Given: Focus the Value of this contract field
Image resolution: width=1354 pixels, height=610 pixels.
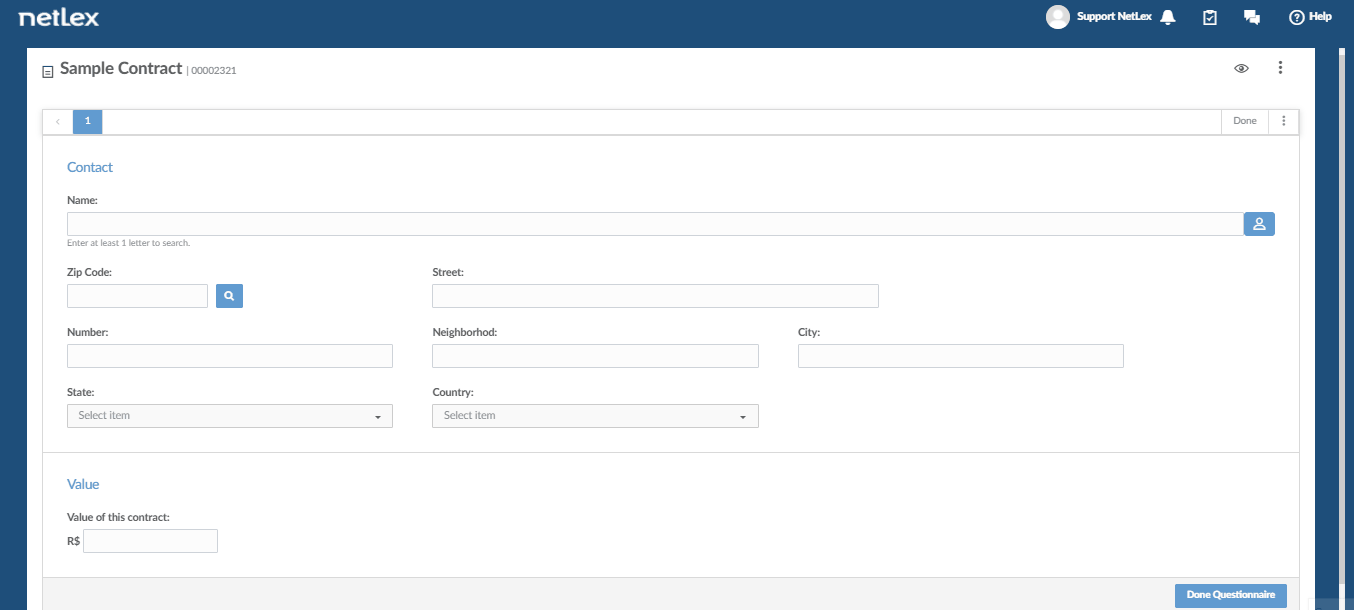Looking at the screenshot, I should click(150, 541).
